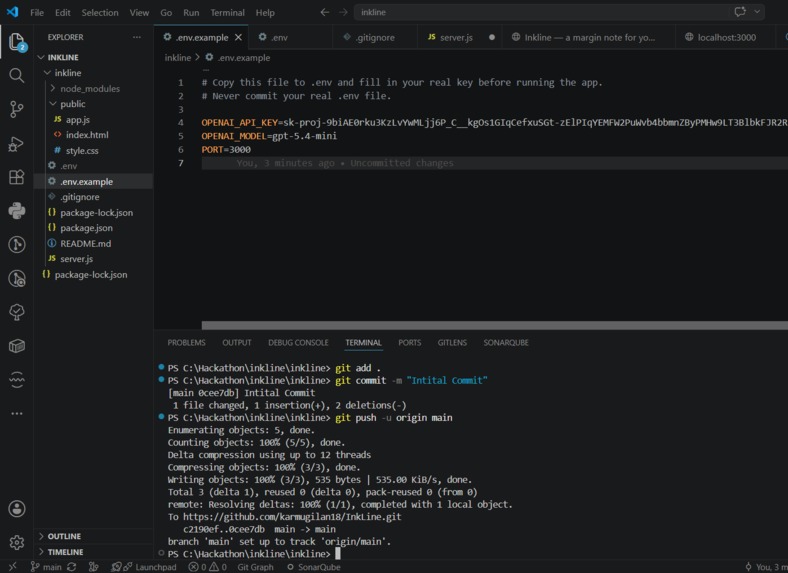Open the Python extension view
Image resolution: width=788 pixels, height=573 pixels.
[17, 211]
